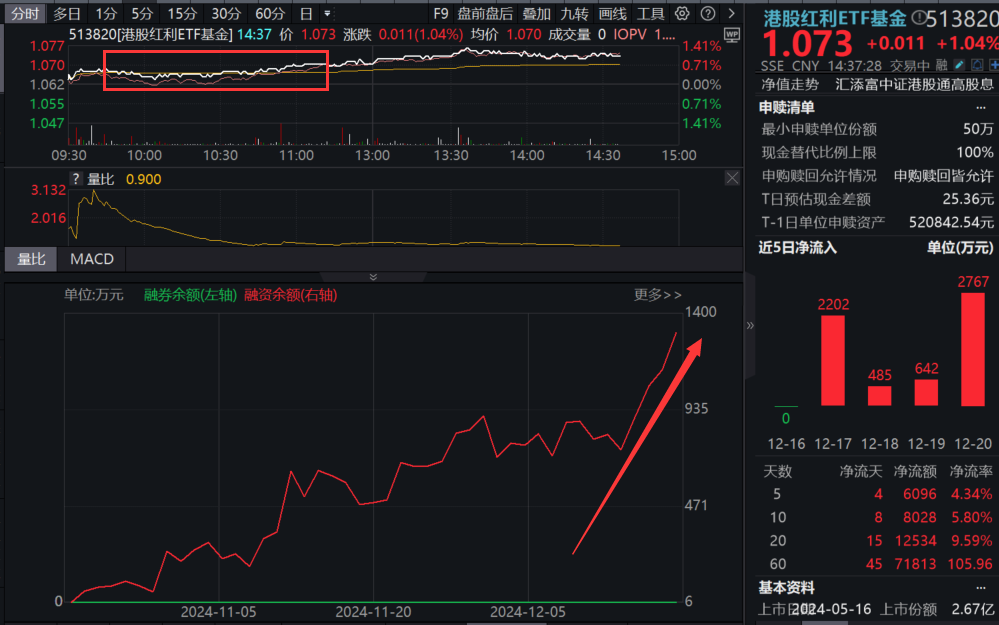Click the 融 margin trading indicator
999x625 pixels.
[x=942, y=64]
